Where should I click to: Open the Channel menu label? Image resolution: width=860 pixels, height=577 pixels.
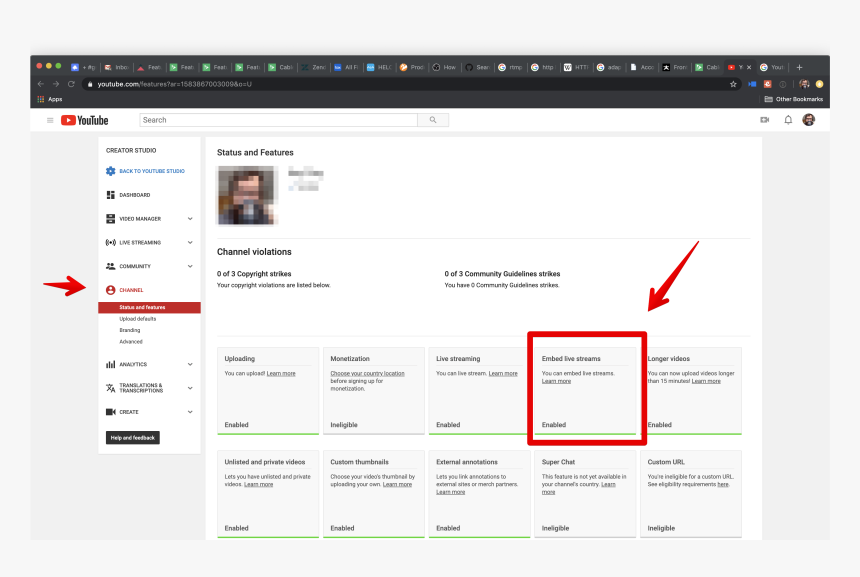(x=131, y=290)
